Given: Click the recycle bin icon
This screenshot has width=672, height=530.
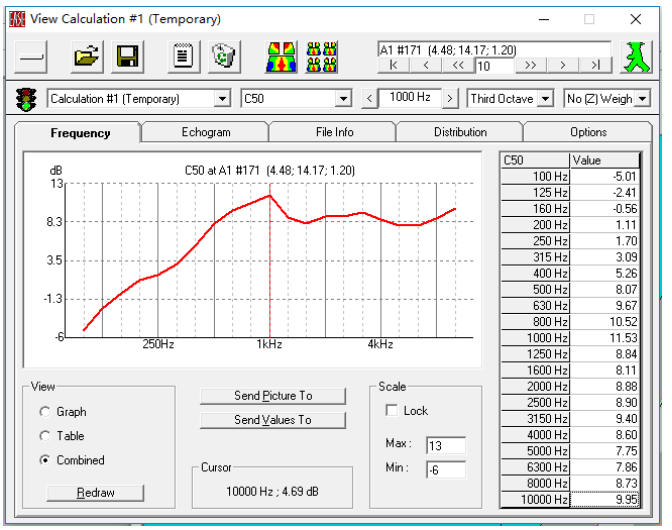Looking at the screenshot, I should pyautogui.click(x=223, y=57).
